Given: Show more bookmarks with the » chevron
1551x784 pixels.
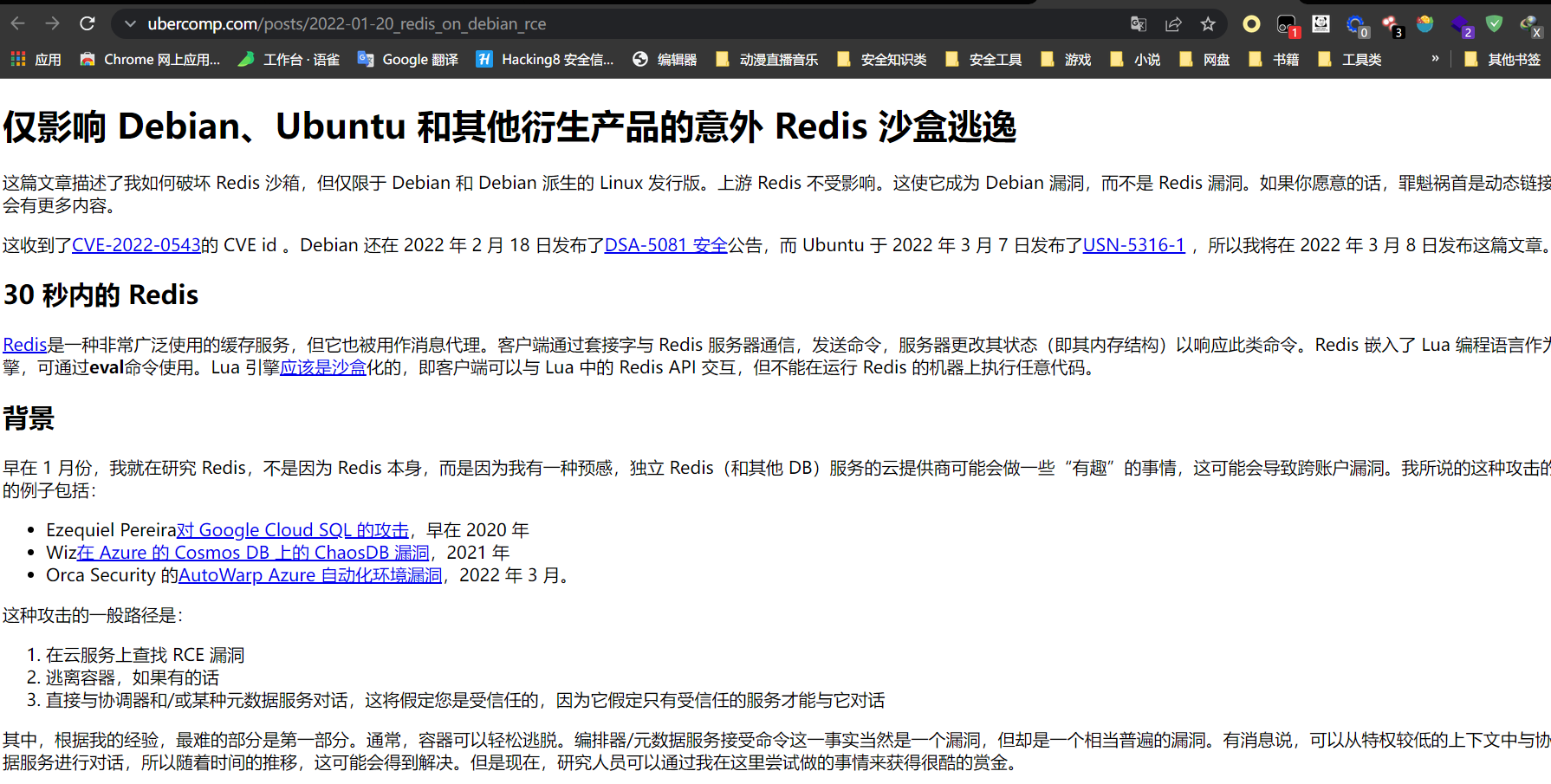Looking at the screenshot, I should pyautogui.click(x=1435, y=58).
